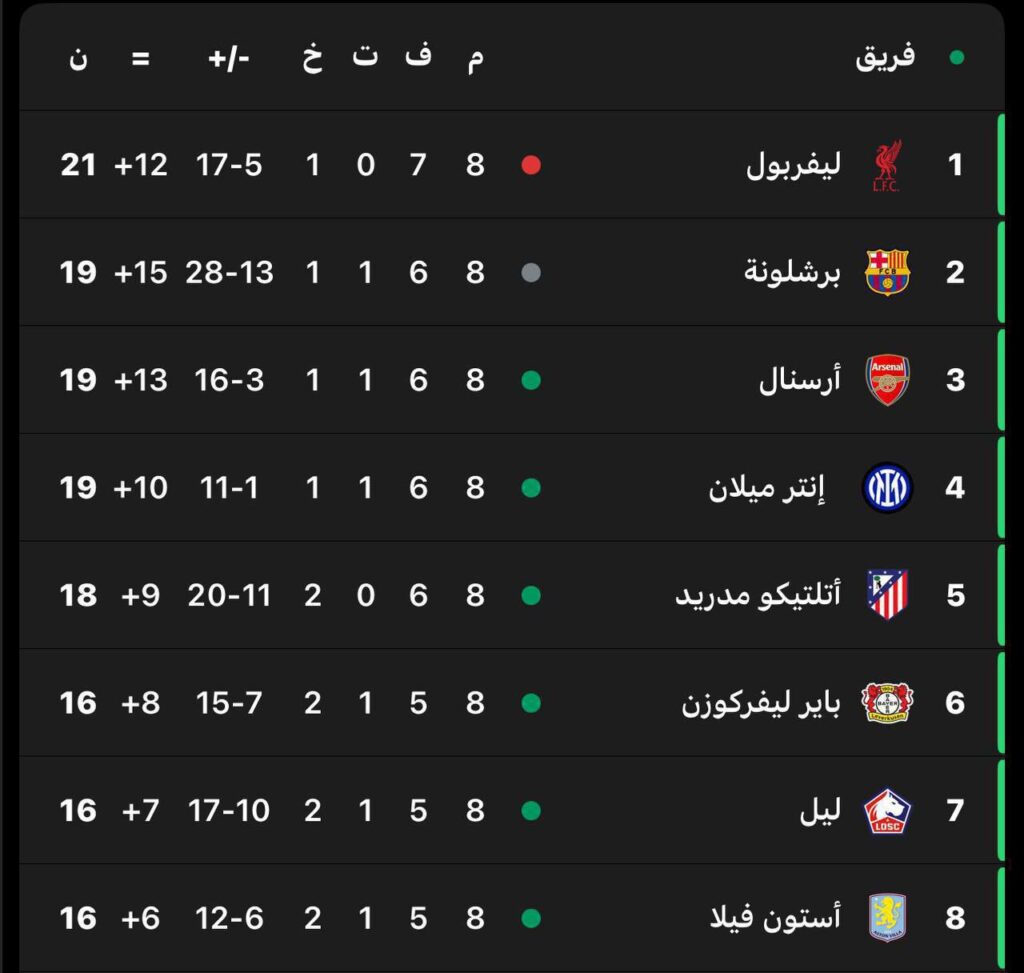Click the Bayer Leverkusen club crest
Image resolution: width=1024 pixels, height=973 pixels.
click(887, 703)
